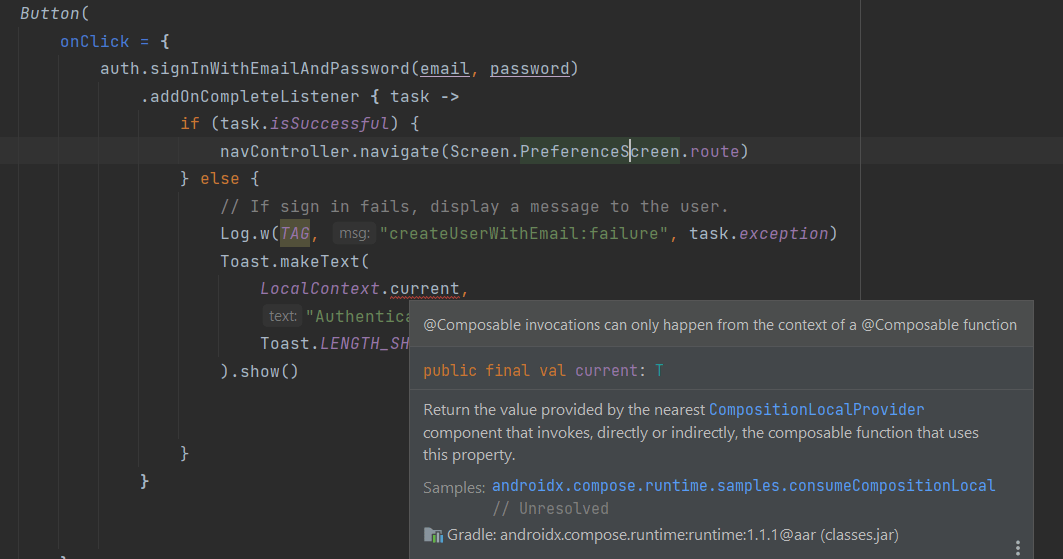The image size is (1063, 559).
Task: Click the 'route' property
Action: (715, 151)
